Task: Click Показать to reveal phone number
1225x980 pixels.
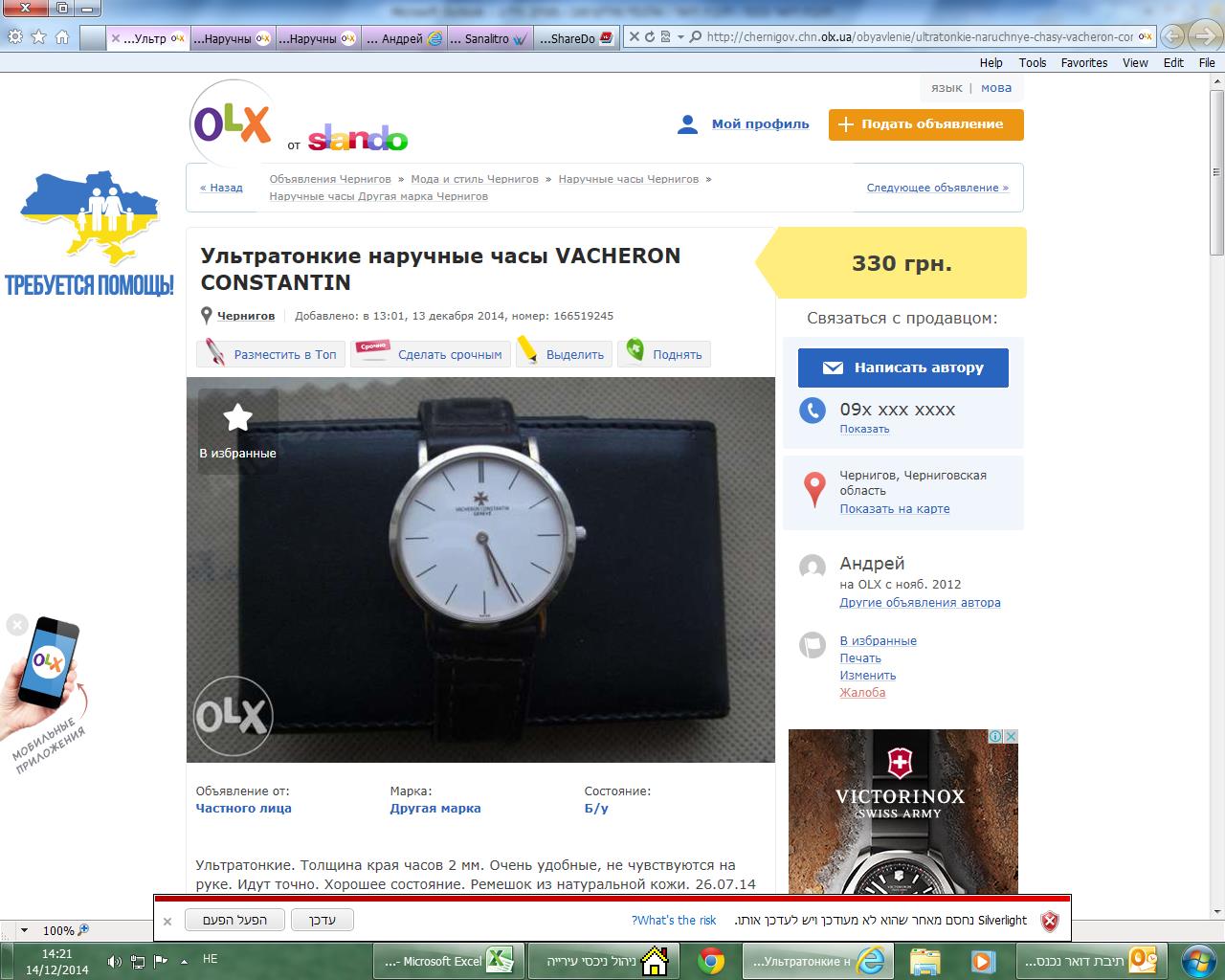Action: (x=864, y=429)
